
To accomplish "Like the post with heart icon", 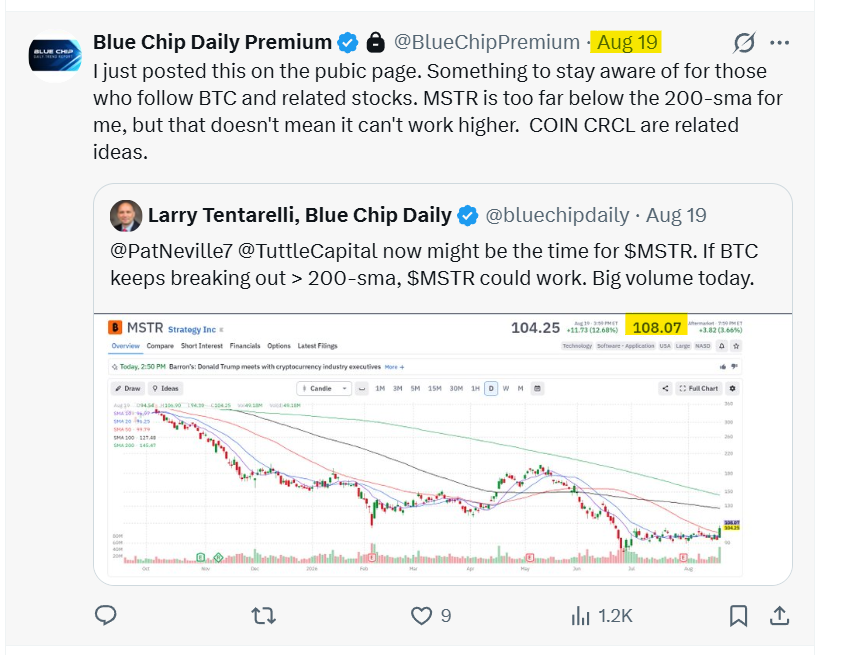I will coord(421,616).
